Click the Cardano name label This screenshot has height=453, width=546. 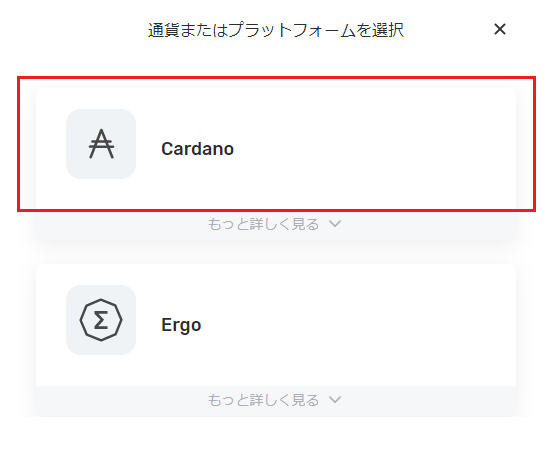coord(197,149)
